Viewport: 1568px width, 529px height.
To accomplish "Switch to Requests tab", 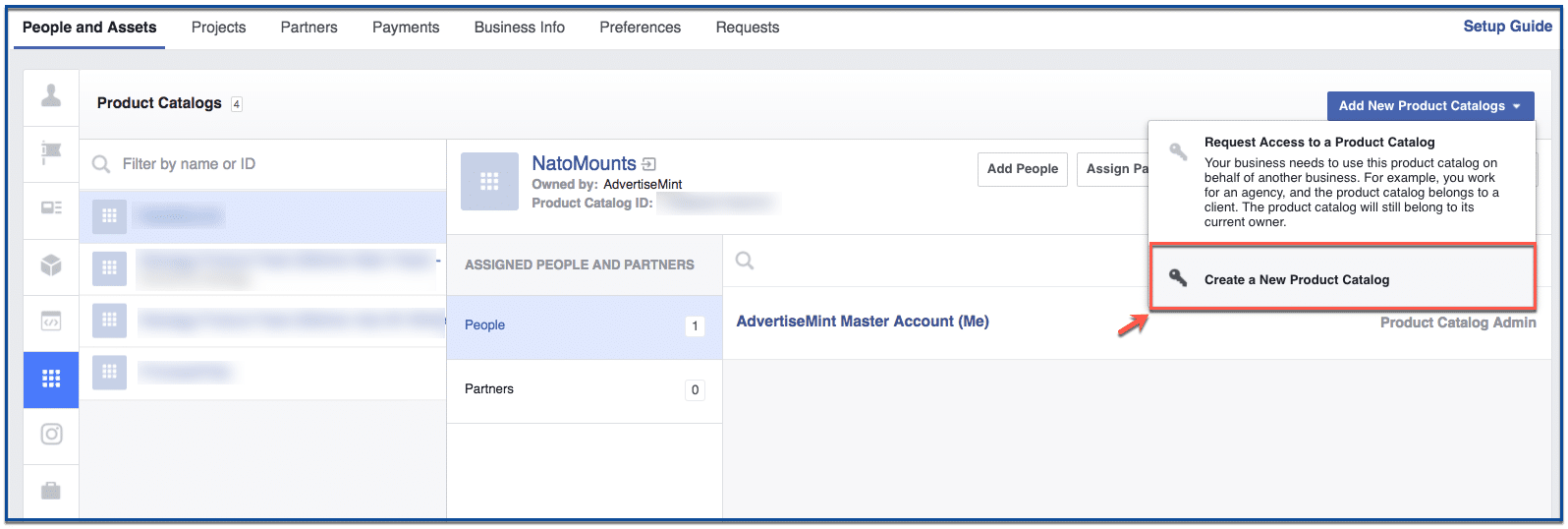I will (x=748, y=28).
